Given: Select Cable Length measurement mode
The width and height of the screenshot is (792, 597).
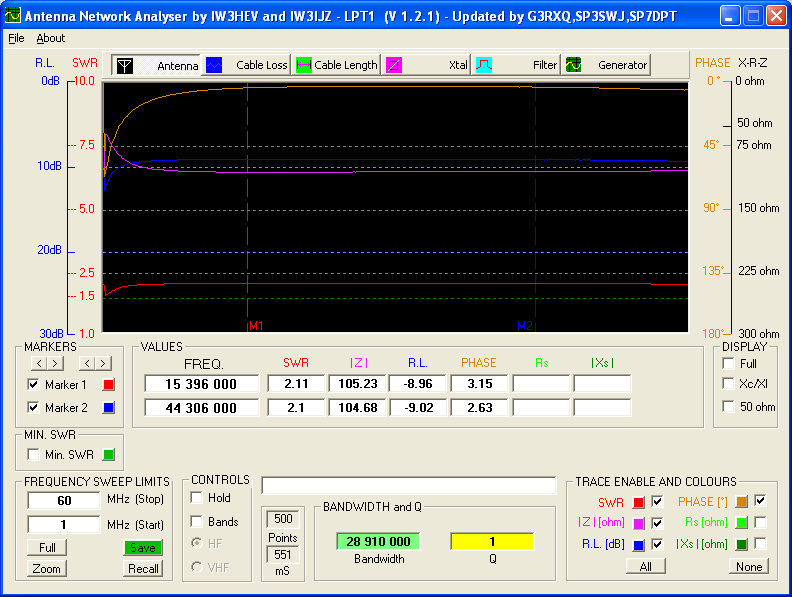Looking at the screenshot, I should [337, 65].
